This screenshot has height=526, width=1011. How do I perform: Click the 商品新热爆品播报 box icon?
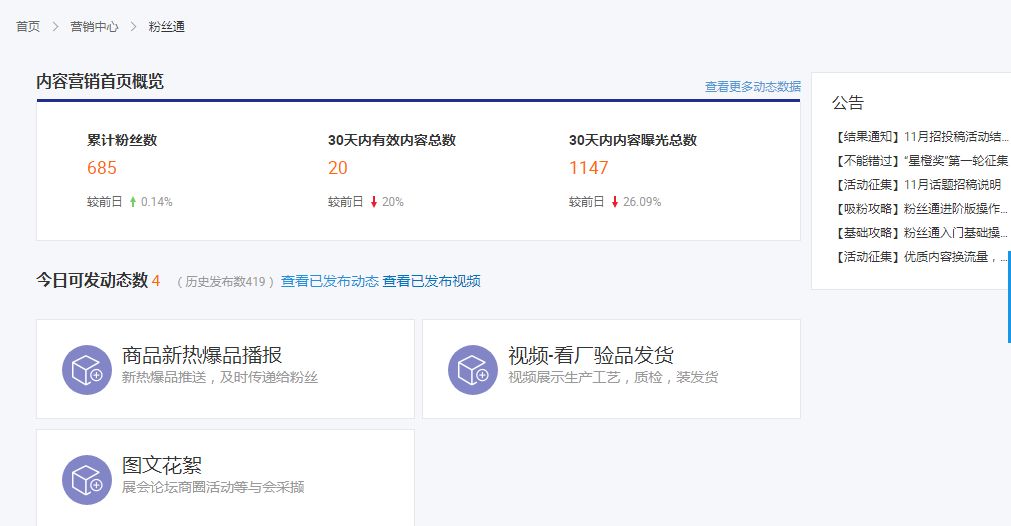(86, 369)
